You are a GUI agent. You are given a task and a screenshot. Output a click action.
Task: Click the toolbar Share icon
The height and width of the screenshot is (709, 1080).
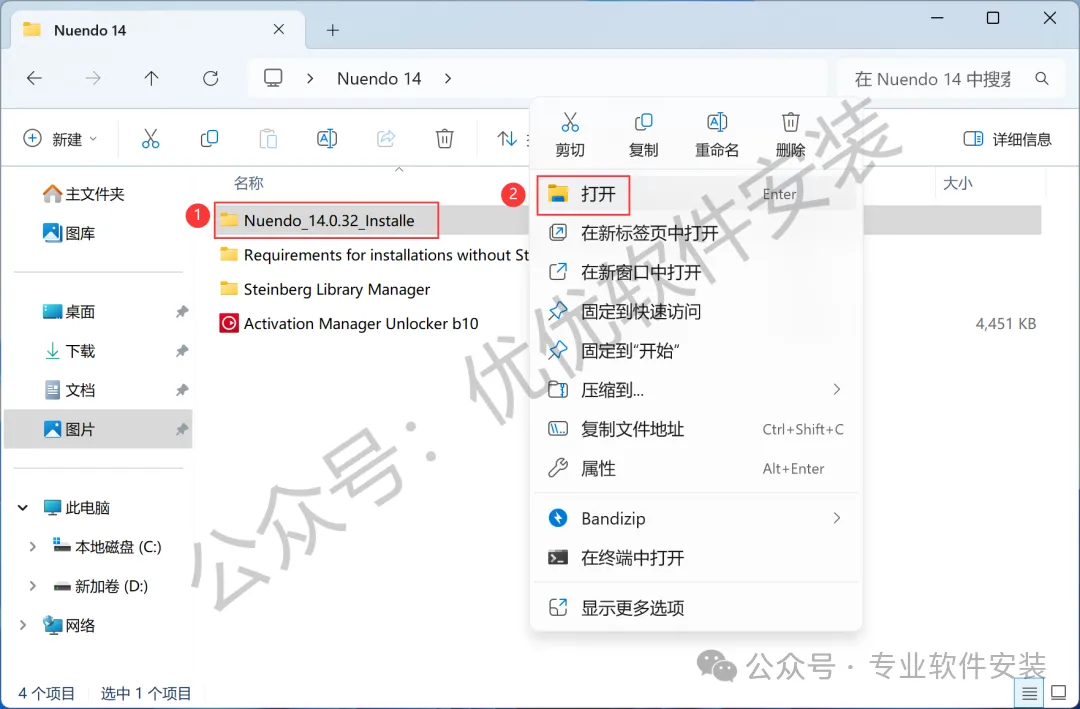(386, 138)
